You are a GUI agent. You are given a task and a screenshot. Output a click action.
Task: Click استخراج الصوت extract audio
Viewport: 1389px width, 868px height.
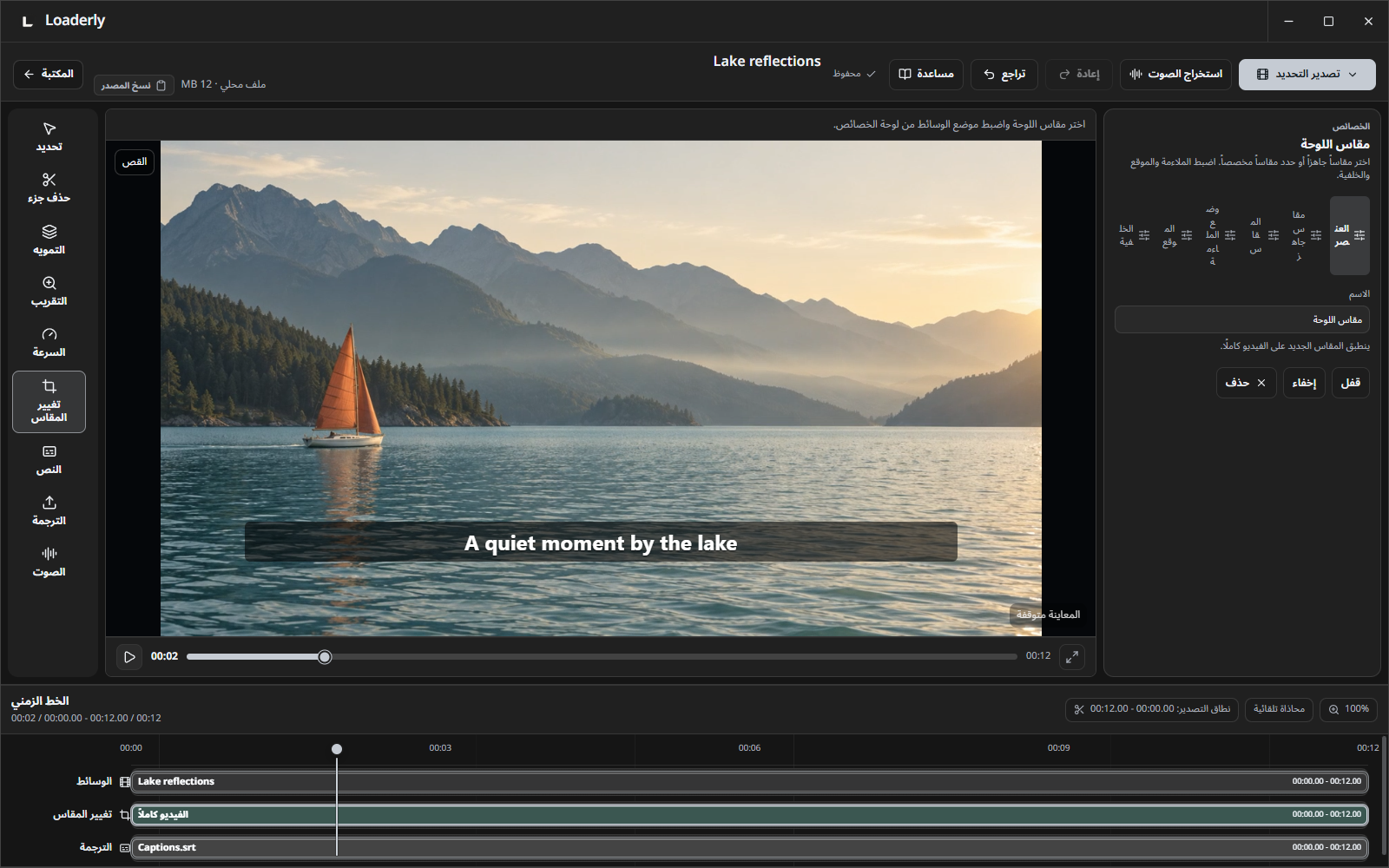click(1175, 74)
